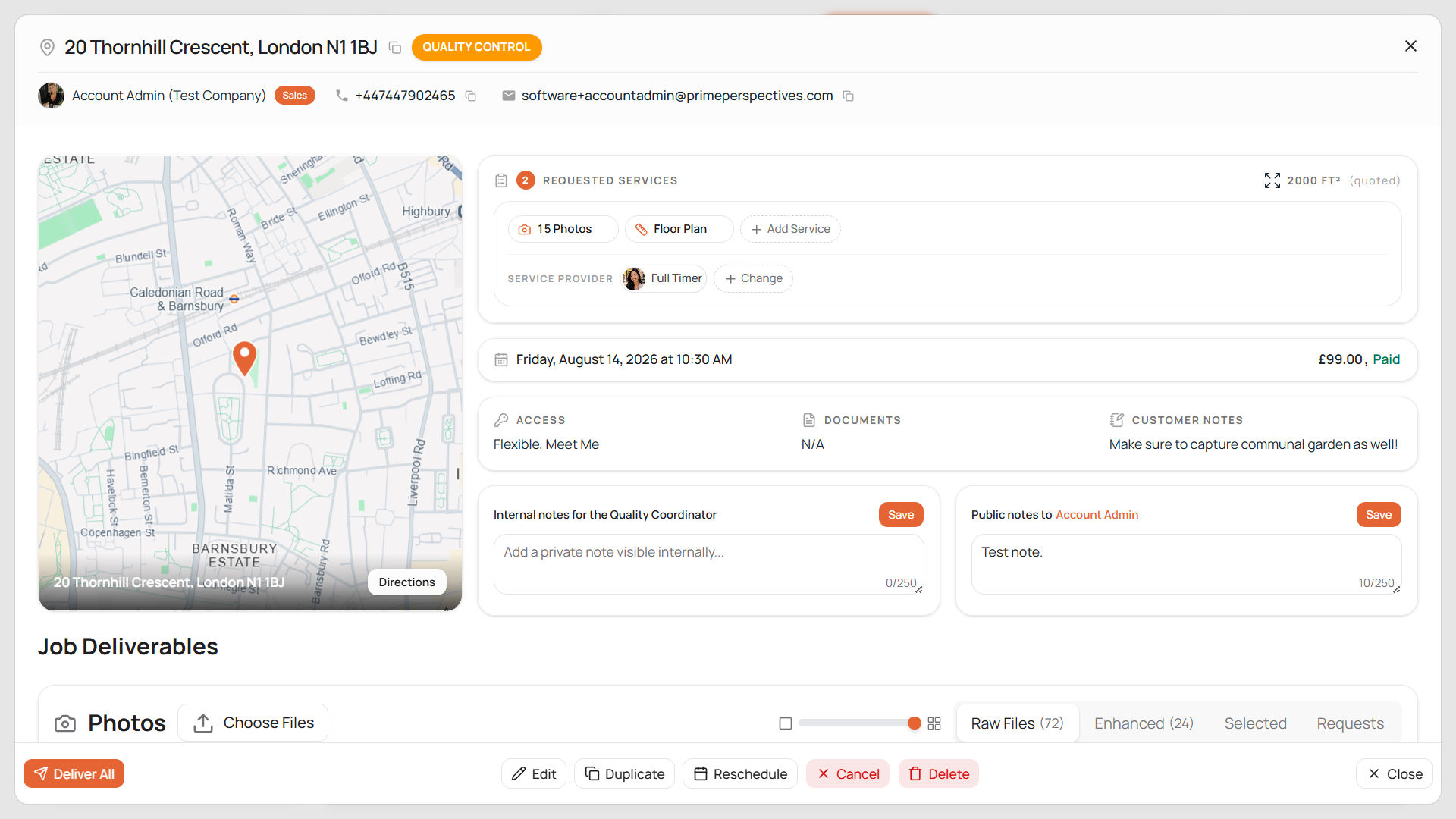This screenshot has width=1456, height=819.
Task: Switch to the Raw Files (72) tab
Action: [x=1018, y=723]
